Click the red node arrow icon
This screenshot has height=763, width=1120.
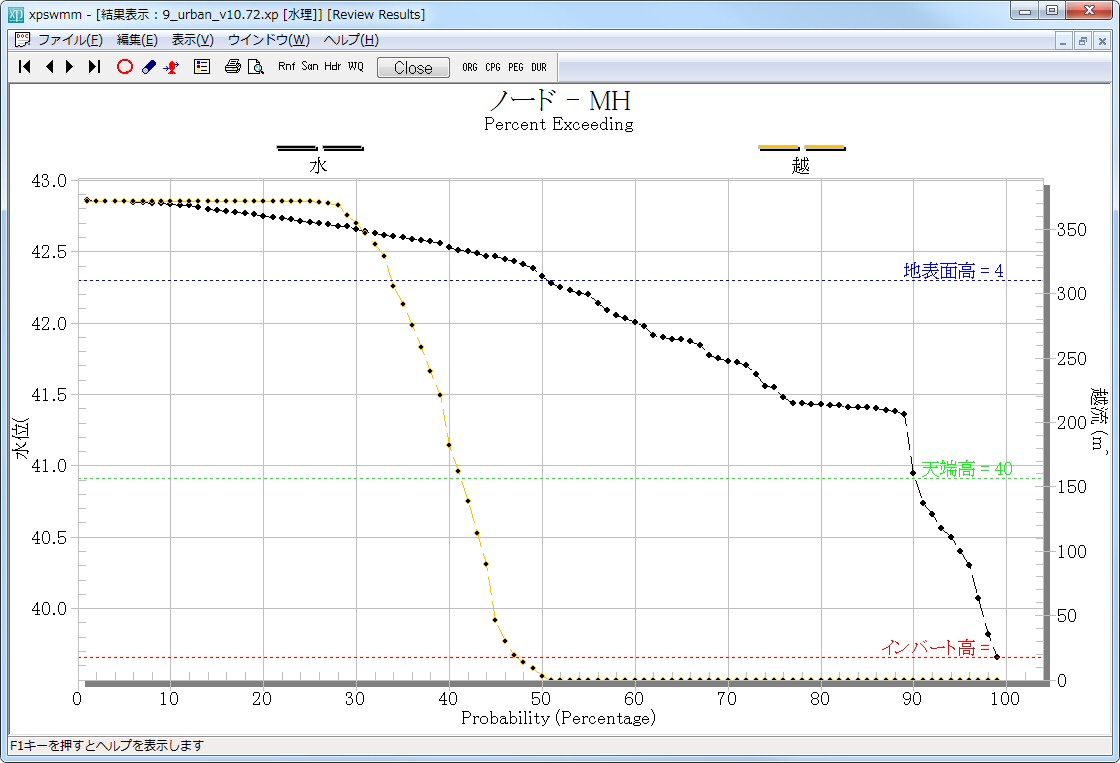[171, 67]
